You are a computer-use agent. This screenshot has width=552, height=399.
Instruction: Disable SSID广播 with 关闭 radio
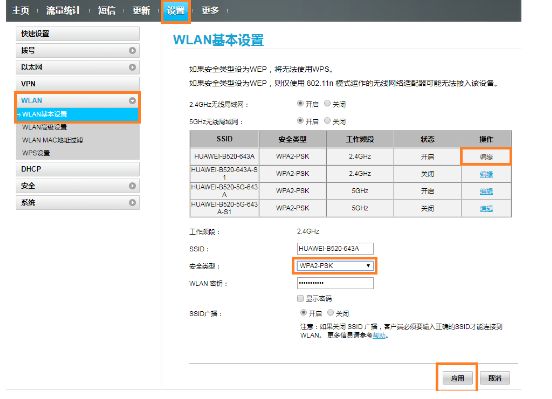[x=331, y=313]
